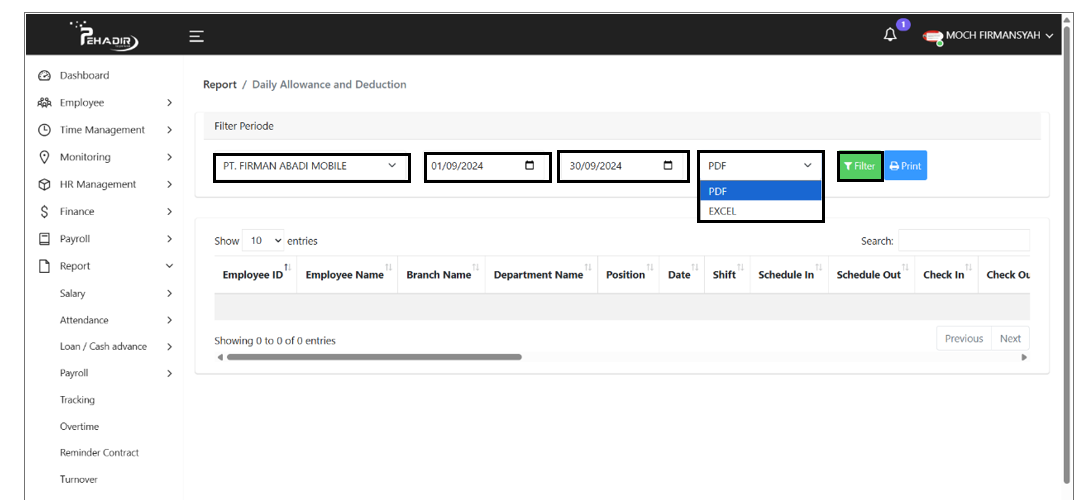The width and height of the screenshot is (1086, 500).
Task: Click into the table Search field
Action: (962, 241)
